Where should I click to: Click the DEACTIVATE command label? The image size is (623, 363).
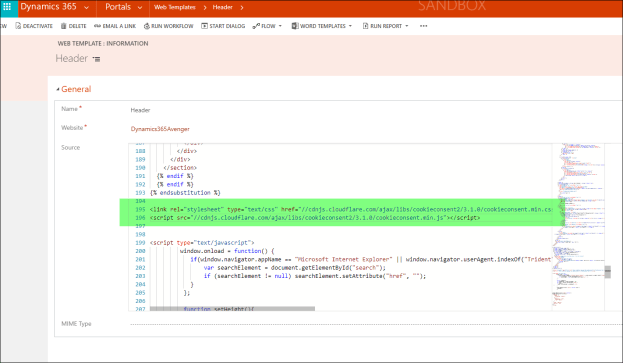click(x=38, y=26)
